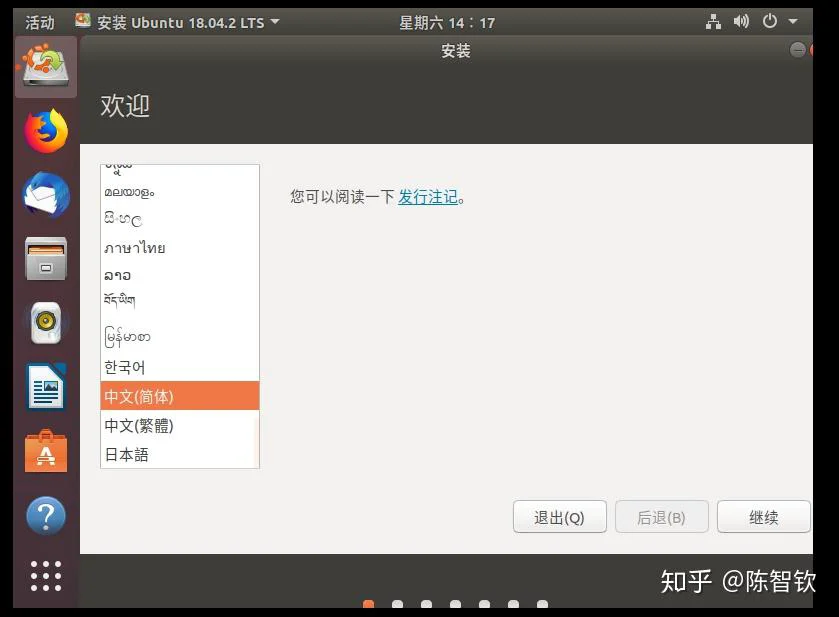839x617 pixels.
Task: Click the 继续 continue button
Action: tap(764, 517)
